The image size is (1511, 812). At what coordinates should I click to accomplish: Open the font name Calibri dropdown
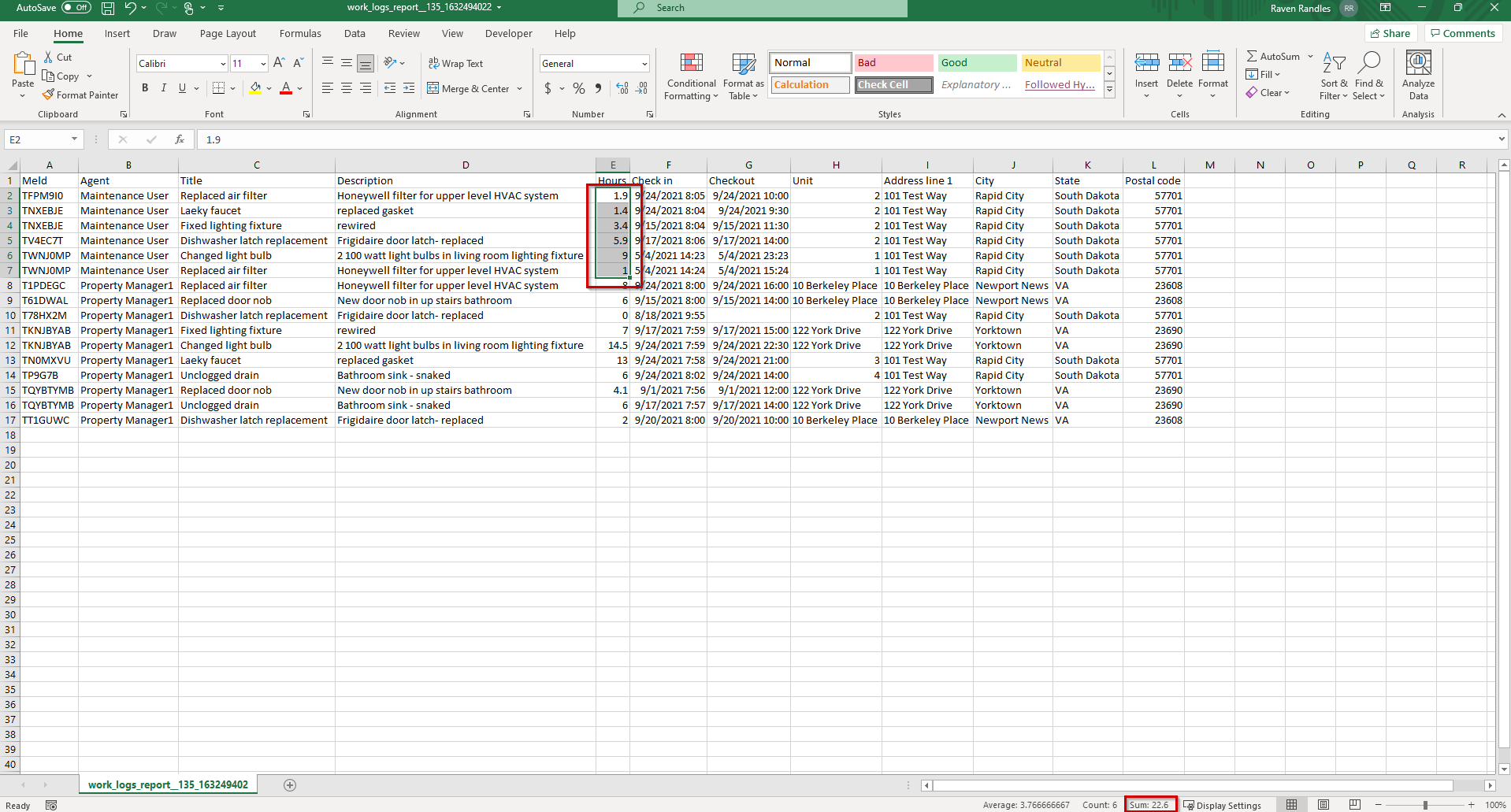(223, 64)
